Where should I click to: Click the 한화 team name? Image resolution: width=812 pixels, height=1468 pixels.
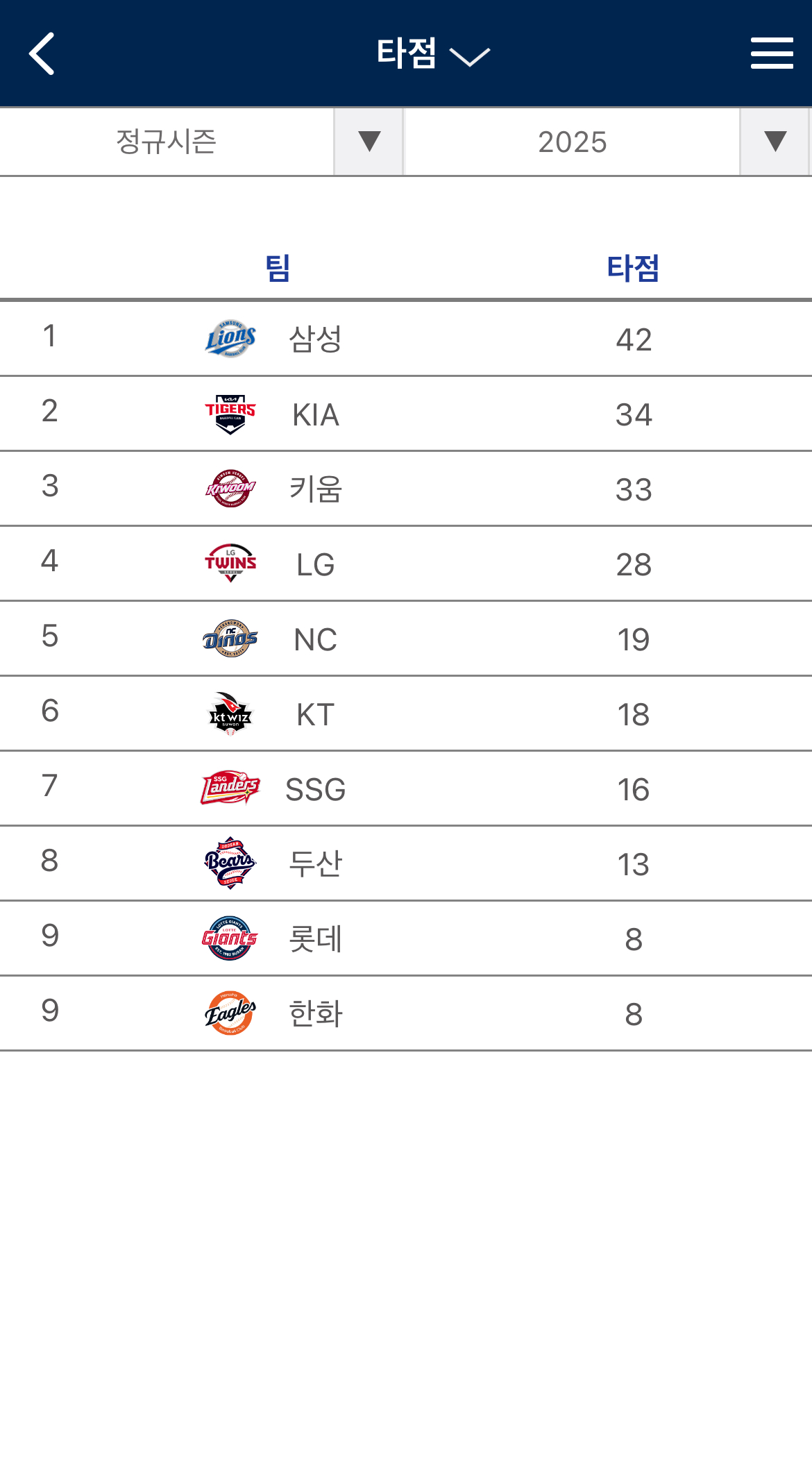315,1014
